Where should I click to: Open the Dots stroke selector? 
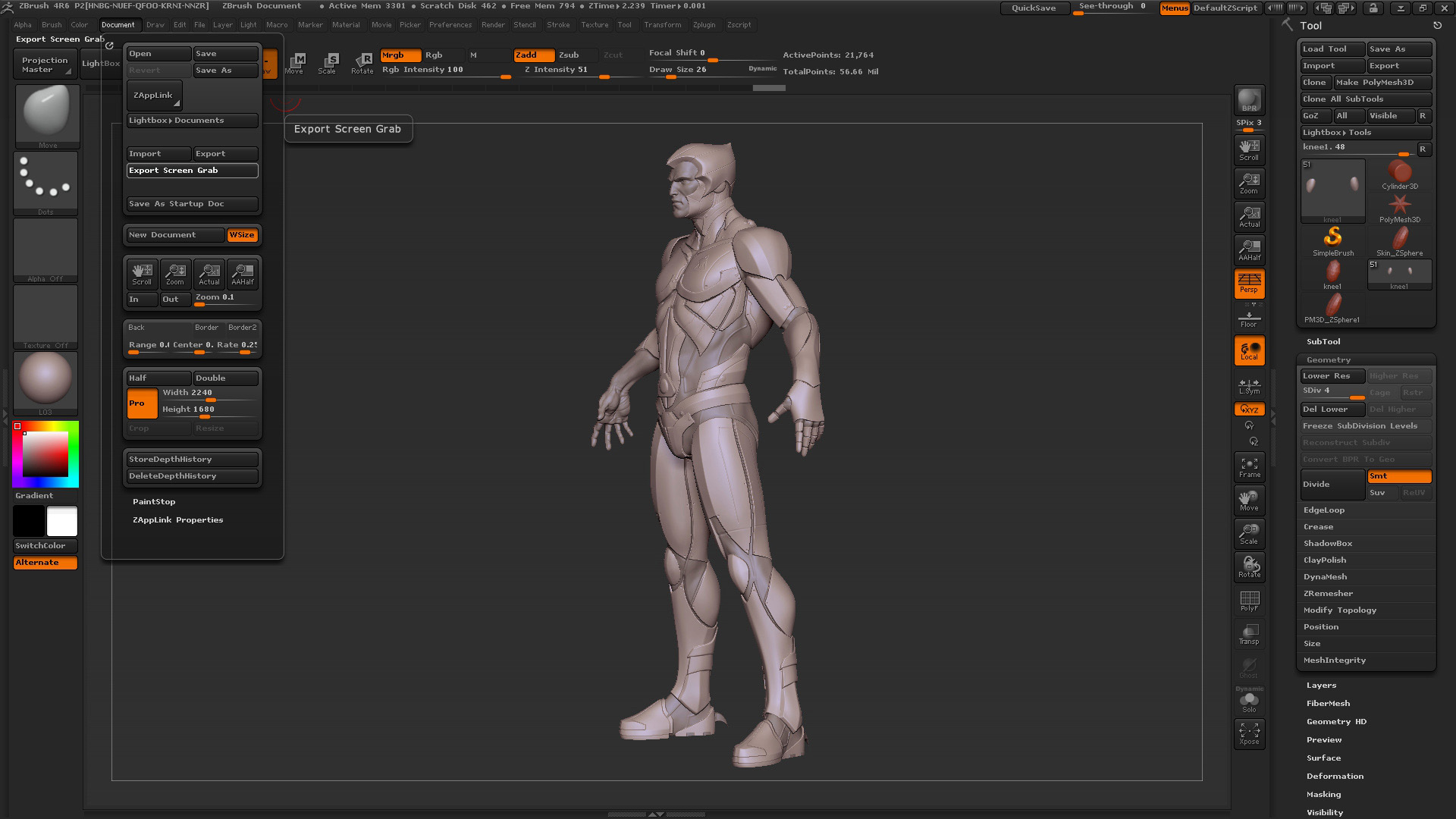[x=45, y=183]
